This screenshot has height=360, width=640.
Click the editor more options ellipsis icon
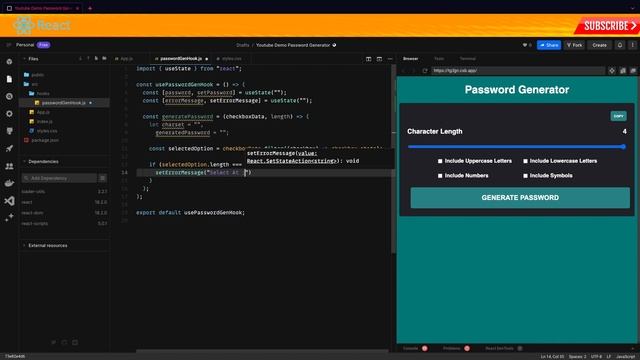pyautogui.click(x=390, y=59)
